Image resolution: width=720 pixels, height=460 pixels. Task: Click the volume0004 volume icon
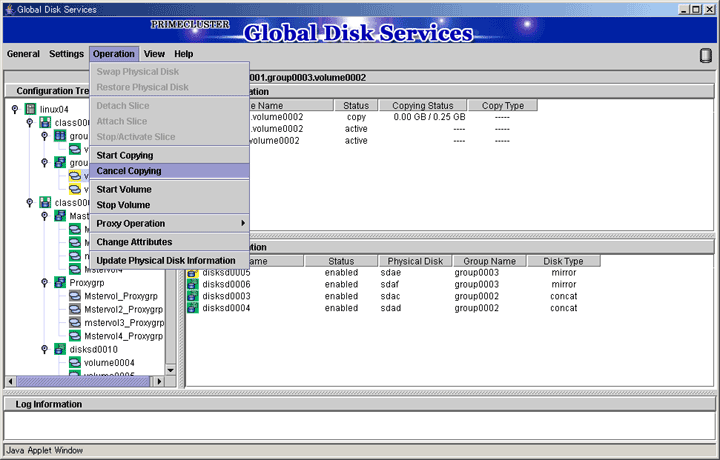click(x=74, y=362)
